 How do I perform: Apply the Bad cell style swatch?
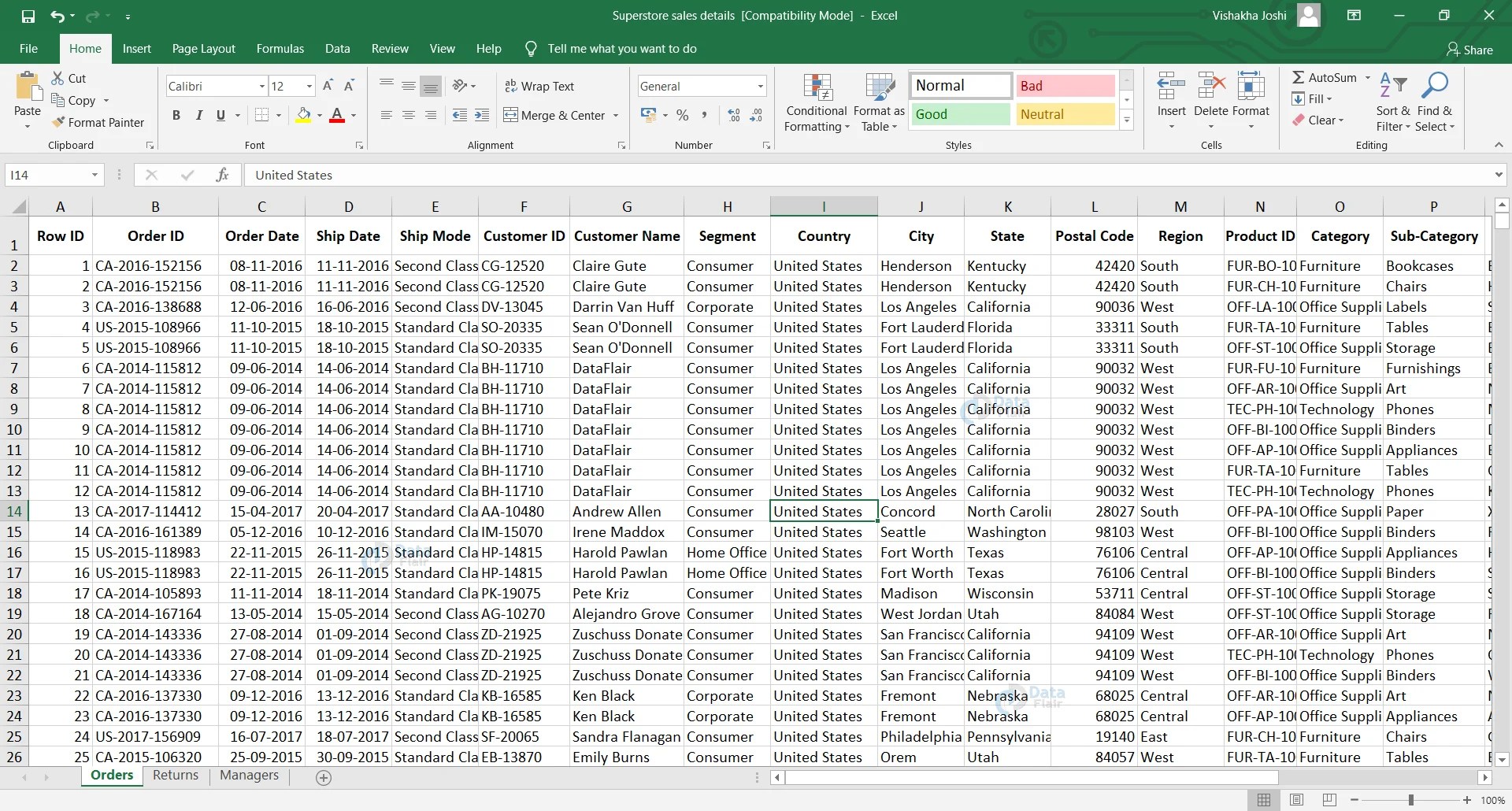pyautogui.click(x=1065, y=86)
